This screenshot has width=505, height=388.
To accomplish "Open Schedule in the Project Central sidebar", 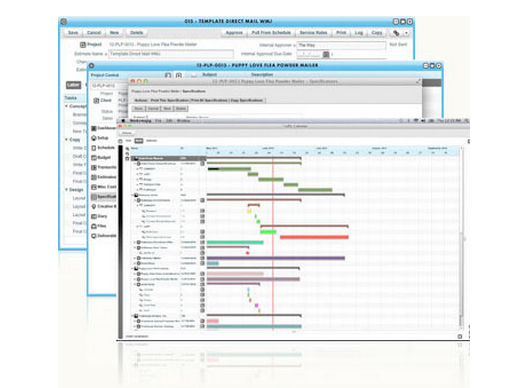I will pos(103,147).
